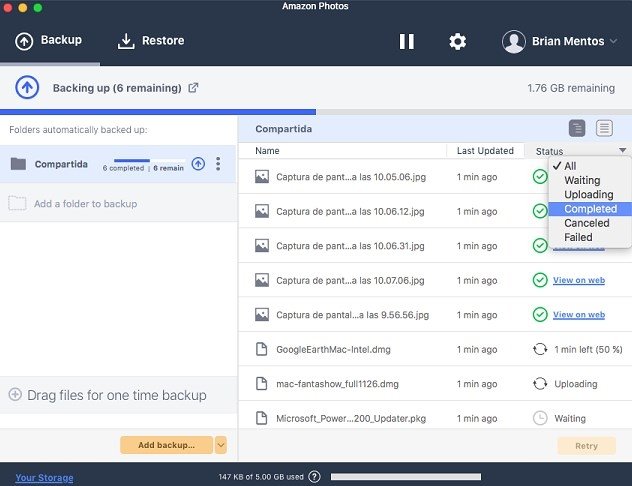The height and width of the screenshot is (486, 632).
Task: Click file icon for GoogleEarthMac-Intel.dmg
Action: (x=262, y=349)
